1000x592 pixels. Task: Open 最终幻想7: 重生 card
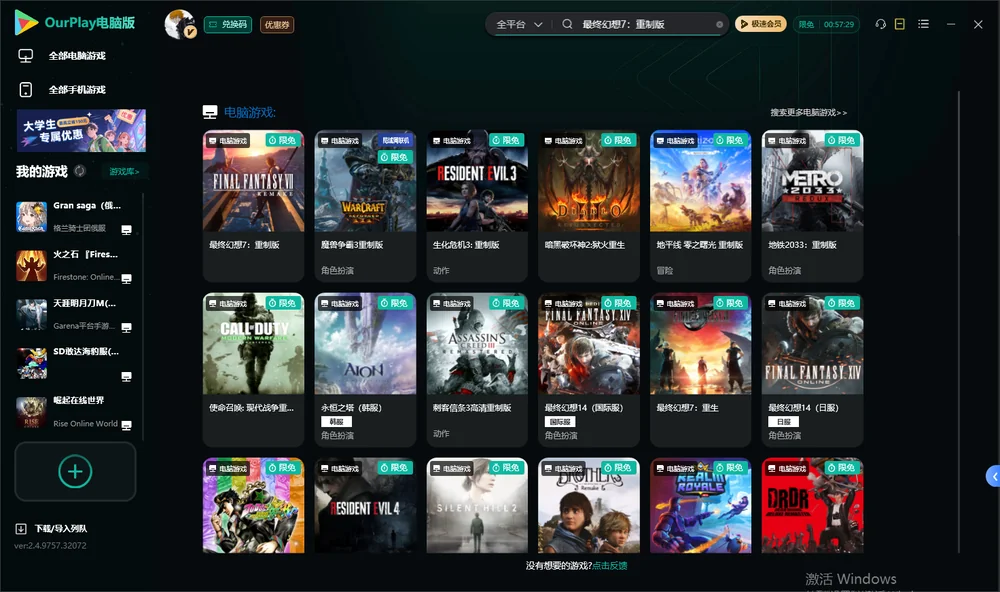[x=700, y=369]
